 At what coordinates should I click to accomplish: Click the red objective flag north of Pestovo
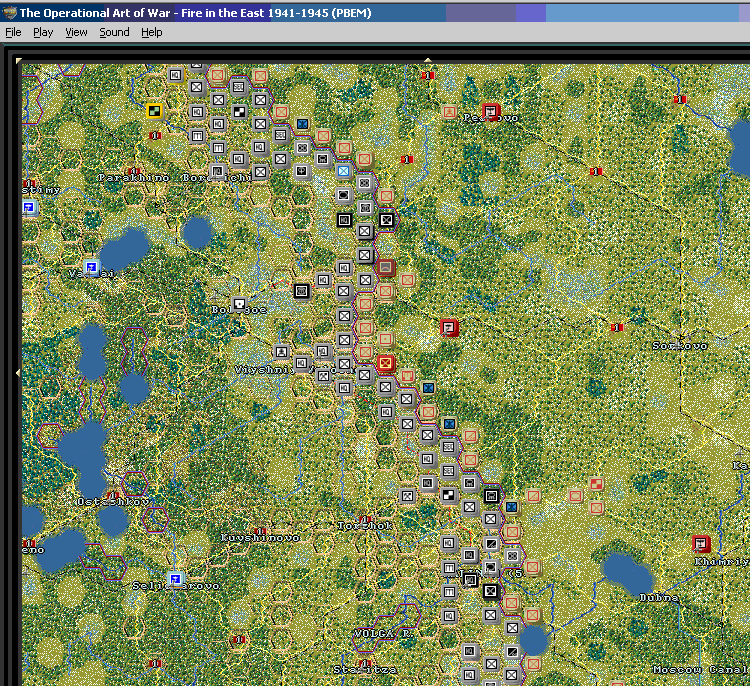[x=428, y=75]
